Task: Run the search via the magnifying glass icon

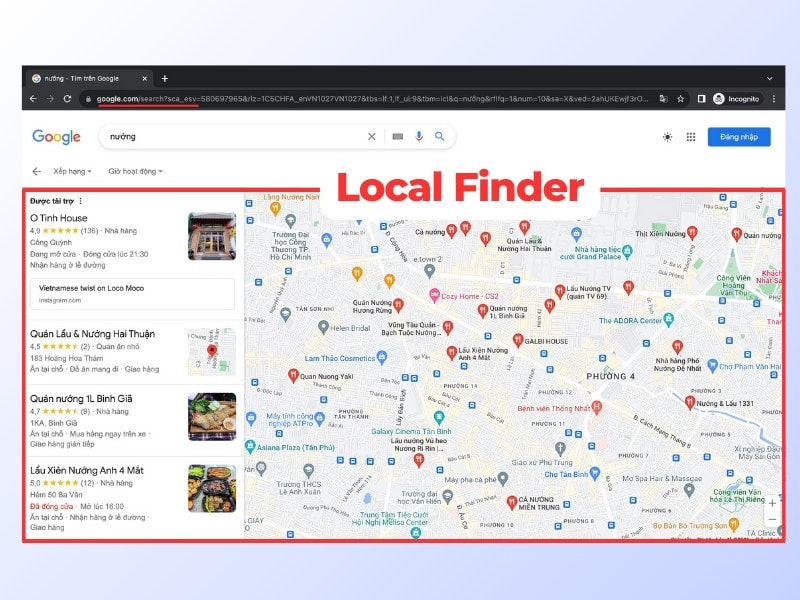Action: pyautogui.click(x=439, y=136)
